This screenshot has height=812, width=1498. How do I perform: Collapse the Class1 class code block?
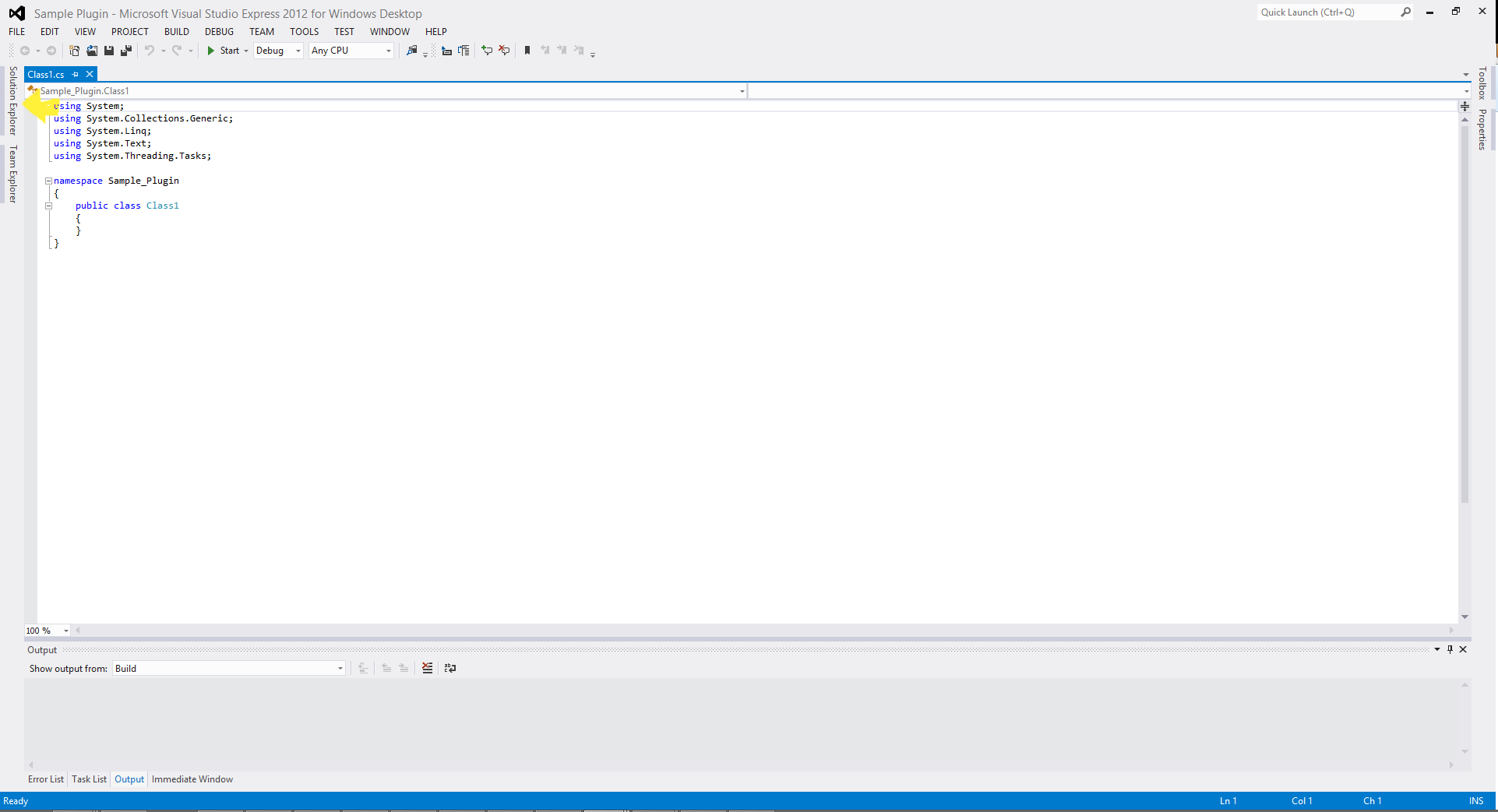pyautogui.click(x=48, y=206)
